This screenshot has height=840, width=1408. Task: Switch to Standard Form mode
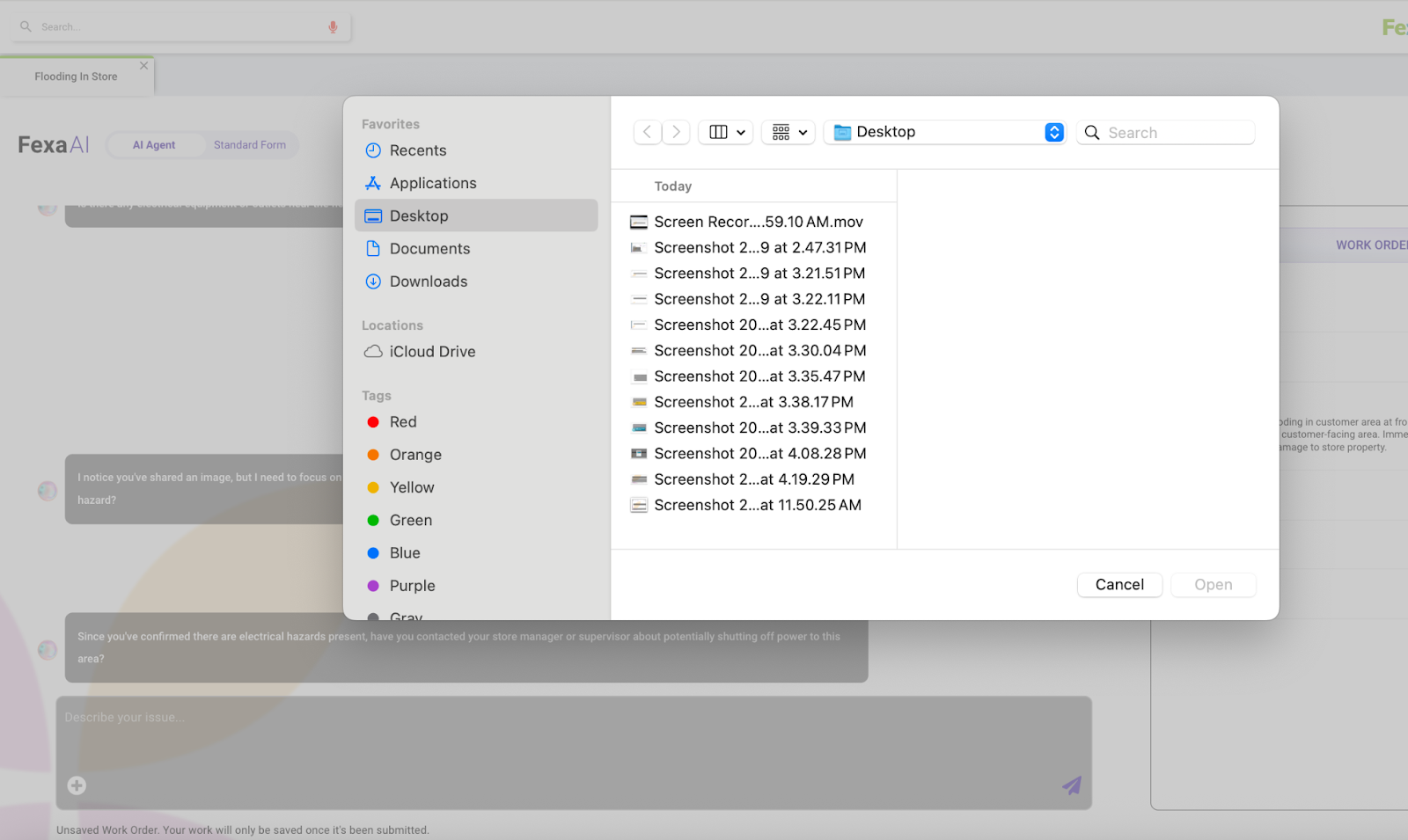coord(249,145)
